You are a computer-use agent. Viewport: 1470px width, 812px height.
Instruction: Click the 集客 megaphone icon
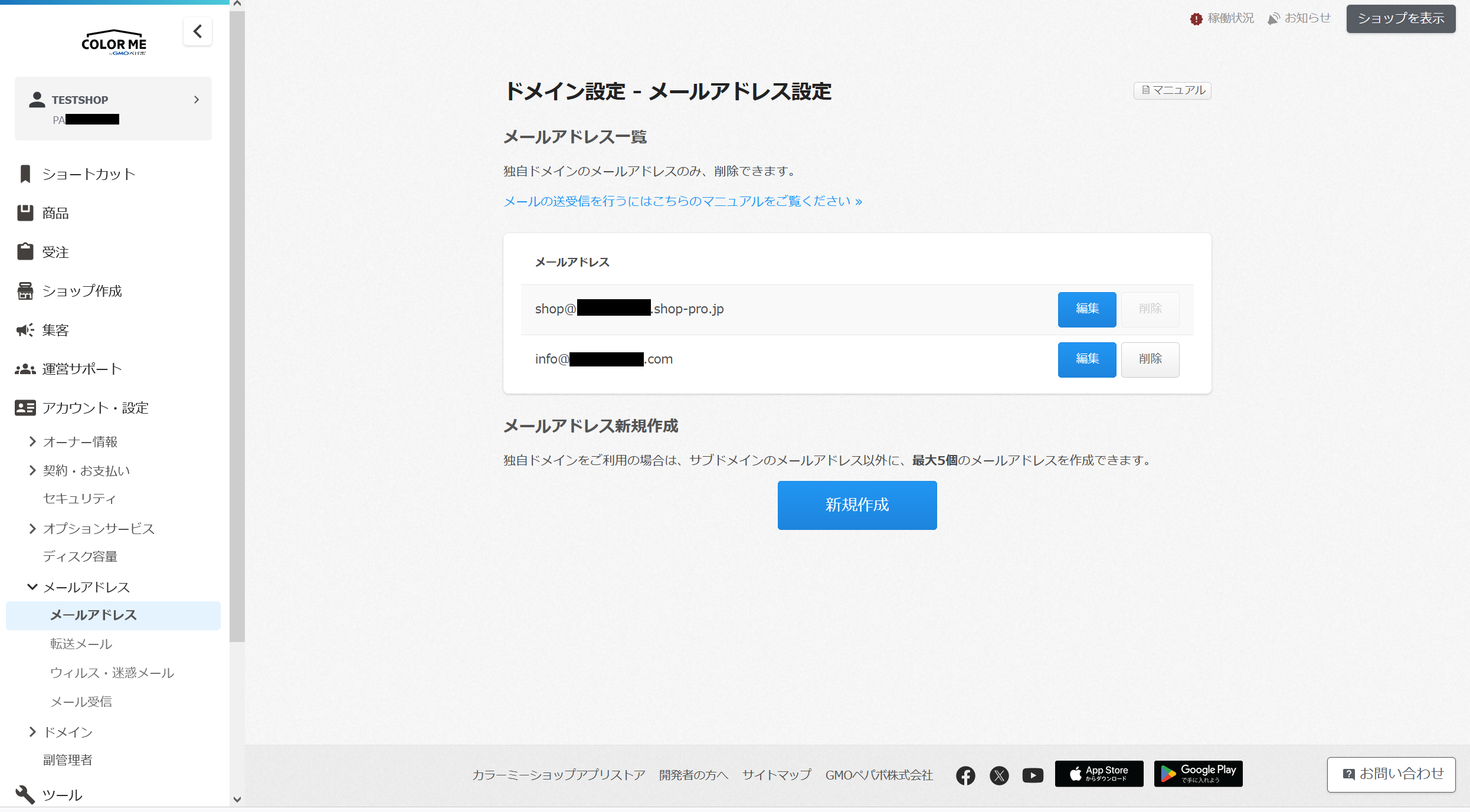click(x=25, y=330)
